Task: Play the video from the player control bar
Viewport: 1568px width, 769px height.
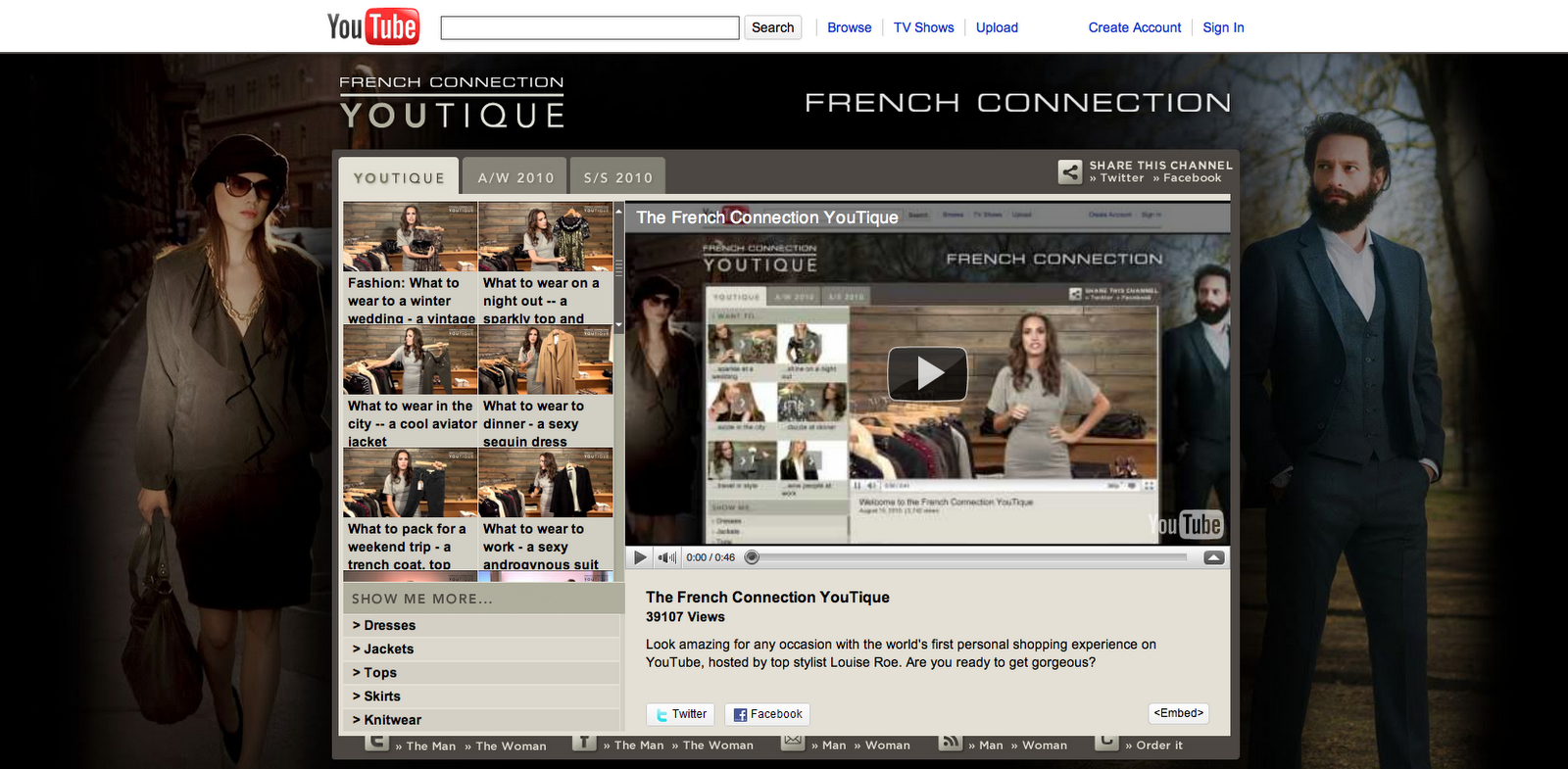Action: point(640,557)
